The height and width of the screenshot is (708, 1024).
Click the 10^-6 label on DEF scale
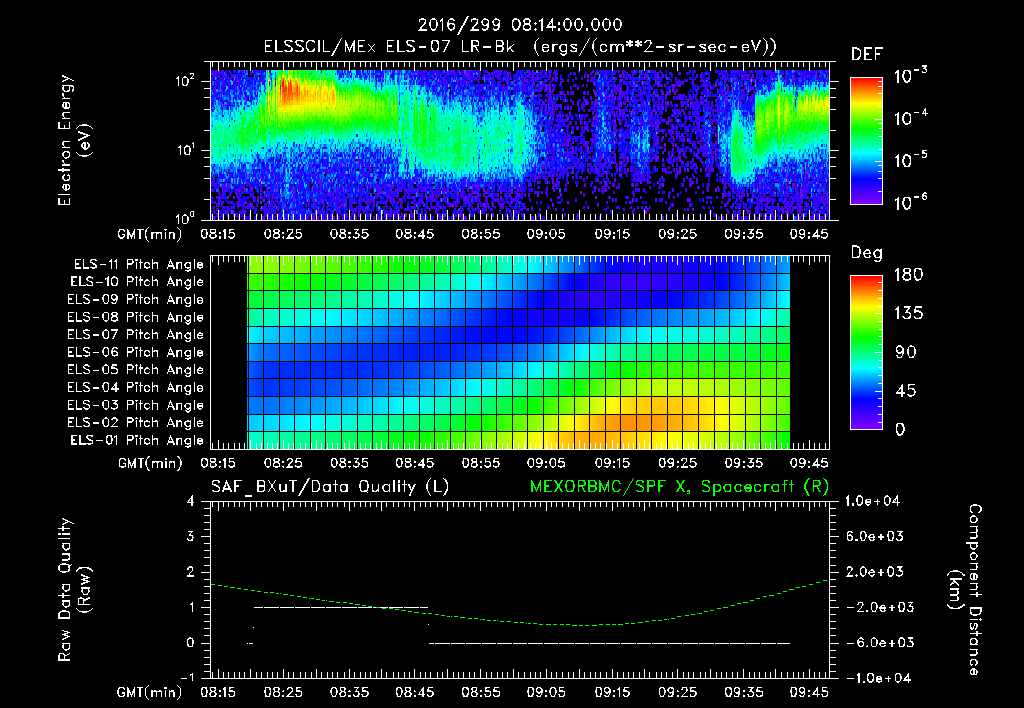tap(910, 202)
